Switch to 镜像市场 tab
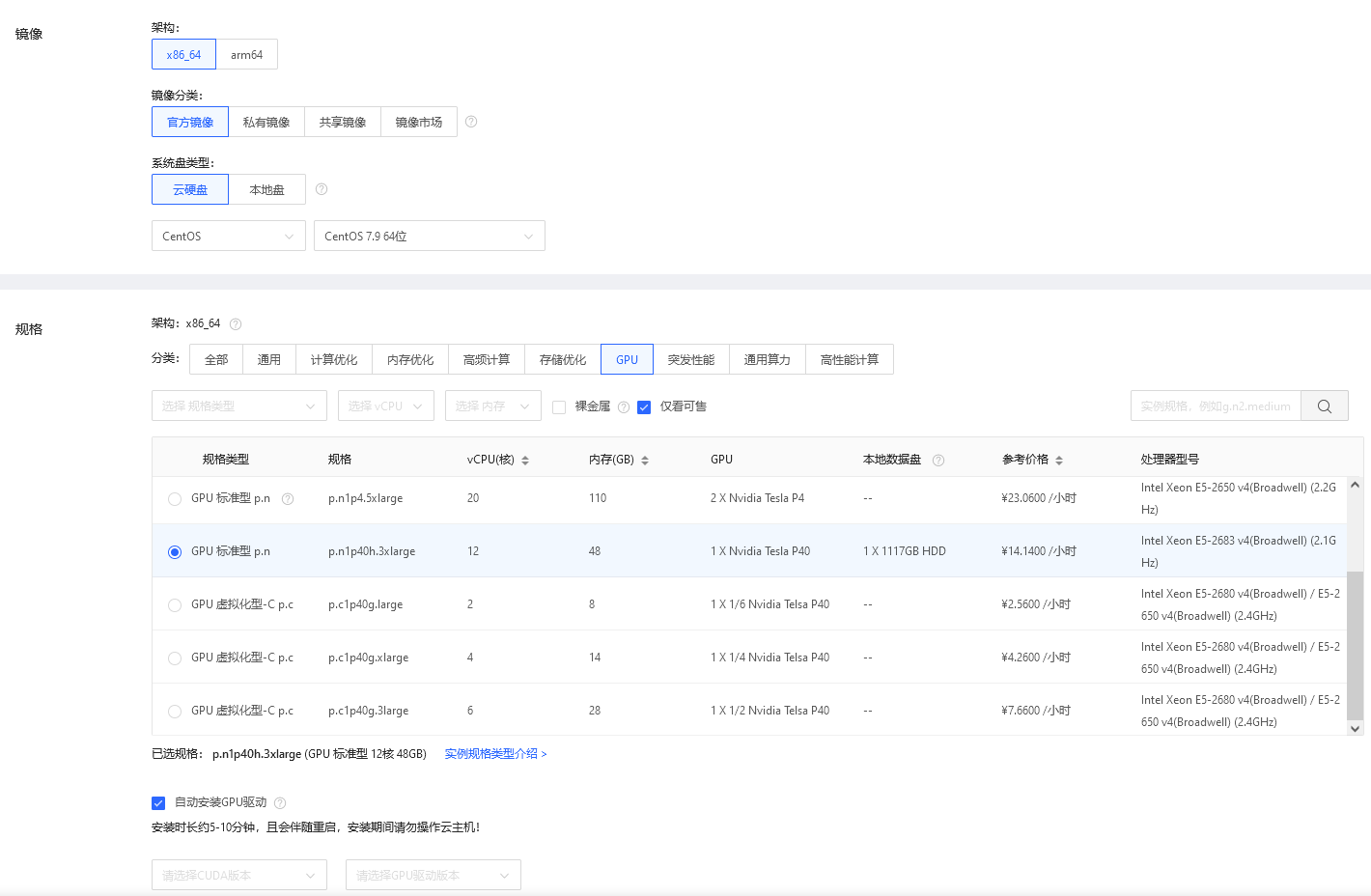The image size is (1371, 896). point(419,123)
